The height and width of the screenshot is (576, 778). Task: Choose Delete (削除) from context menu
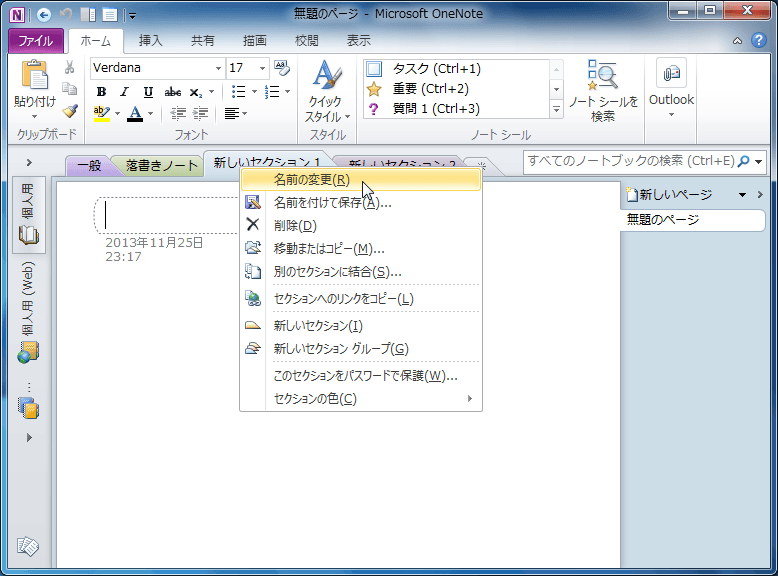point(361,226)
